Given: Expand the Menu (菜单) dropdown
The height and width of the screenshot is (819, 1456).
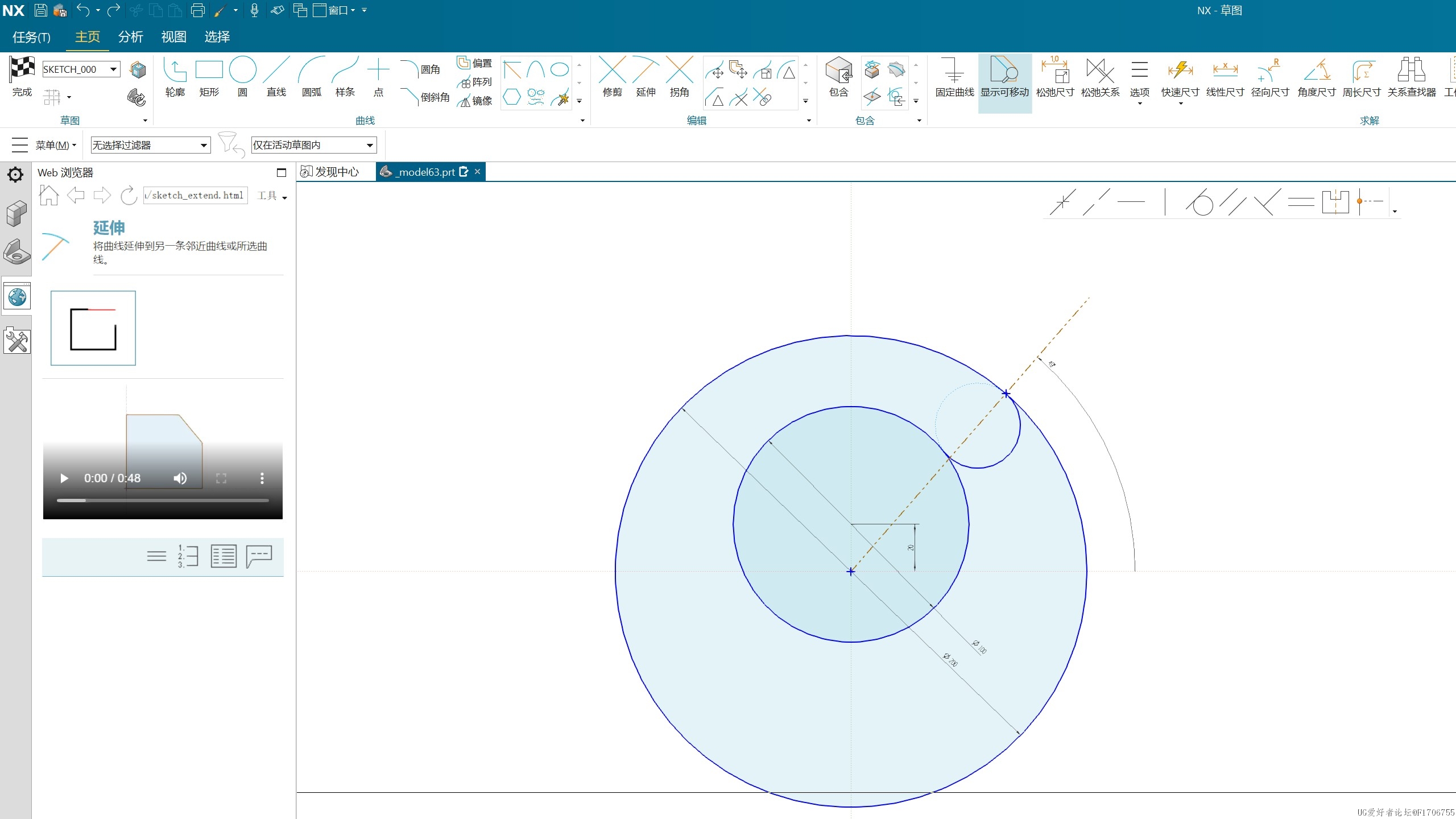Looking at the screenshot, I should pyautogui.click(x=56, y=145).
